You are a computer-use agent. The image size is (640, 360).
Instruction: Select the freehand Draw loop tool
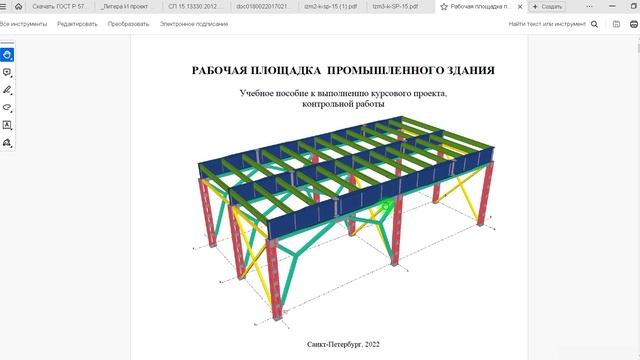(7, 107)
